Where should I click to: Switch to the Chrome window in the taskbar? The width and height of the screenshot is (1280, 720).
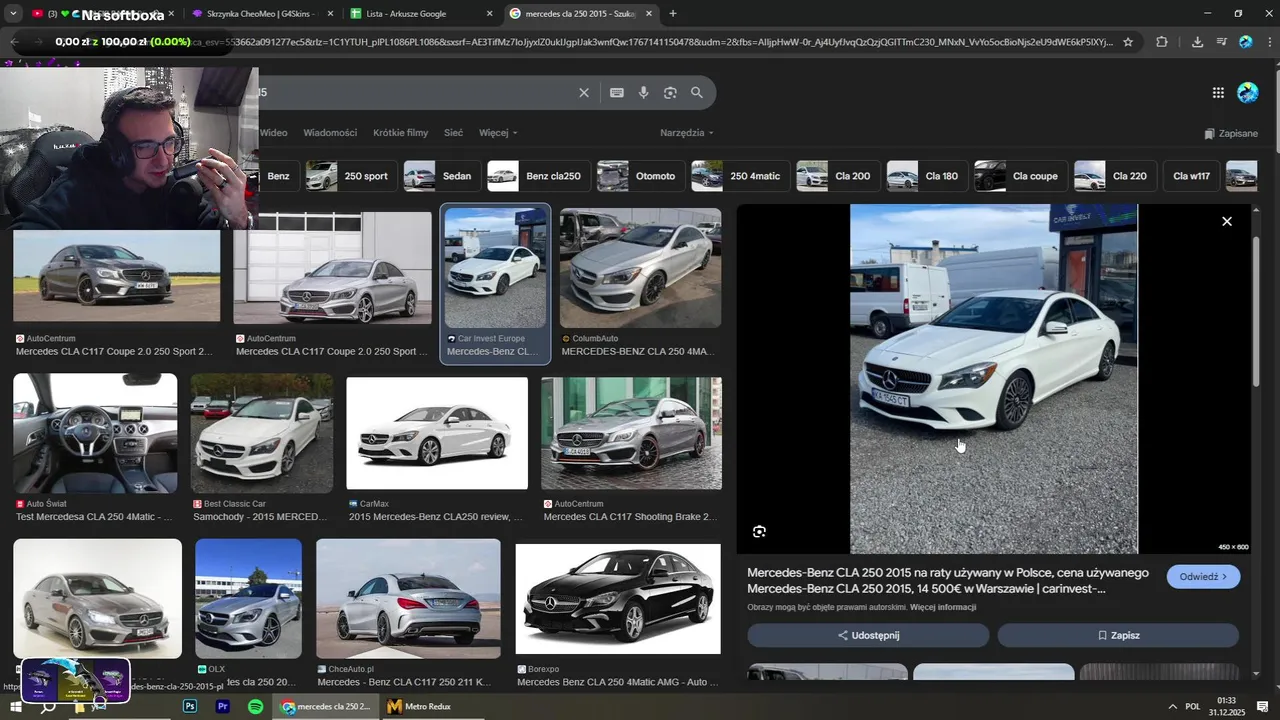pos(326,706)
